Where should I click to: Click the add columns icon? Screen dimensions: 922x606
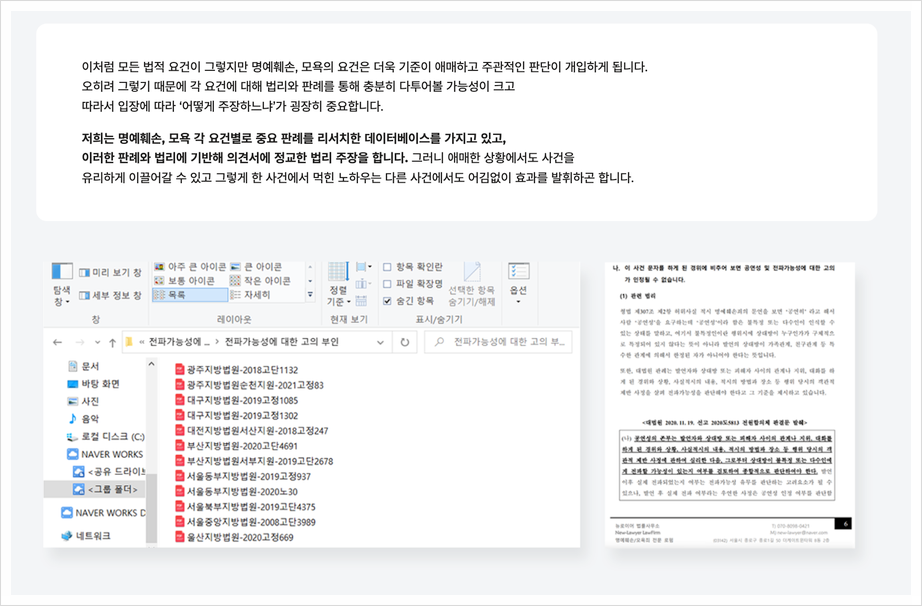(x=363, y=284)
